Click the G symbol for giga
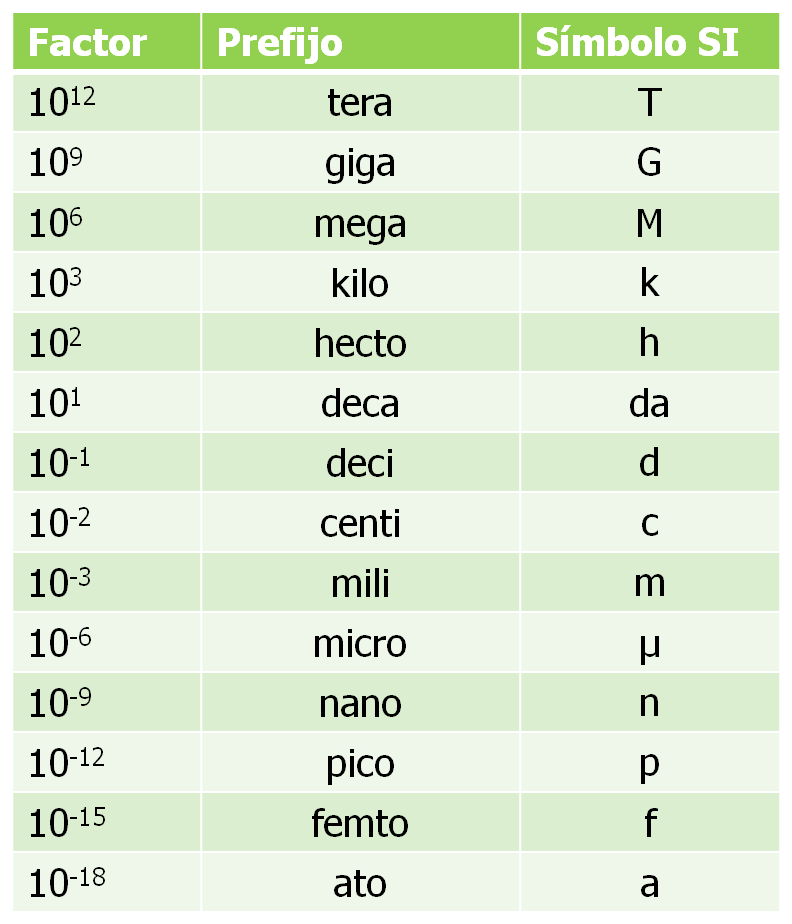The height and width of the screenshot is (924, 792). tap(649, 162)
